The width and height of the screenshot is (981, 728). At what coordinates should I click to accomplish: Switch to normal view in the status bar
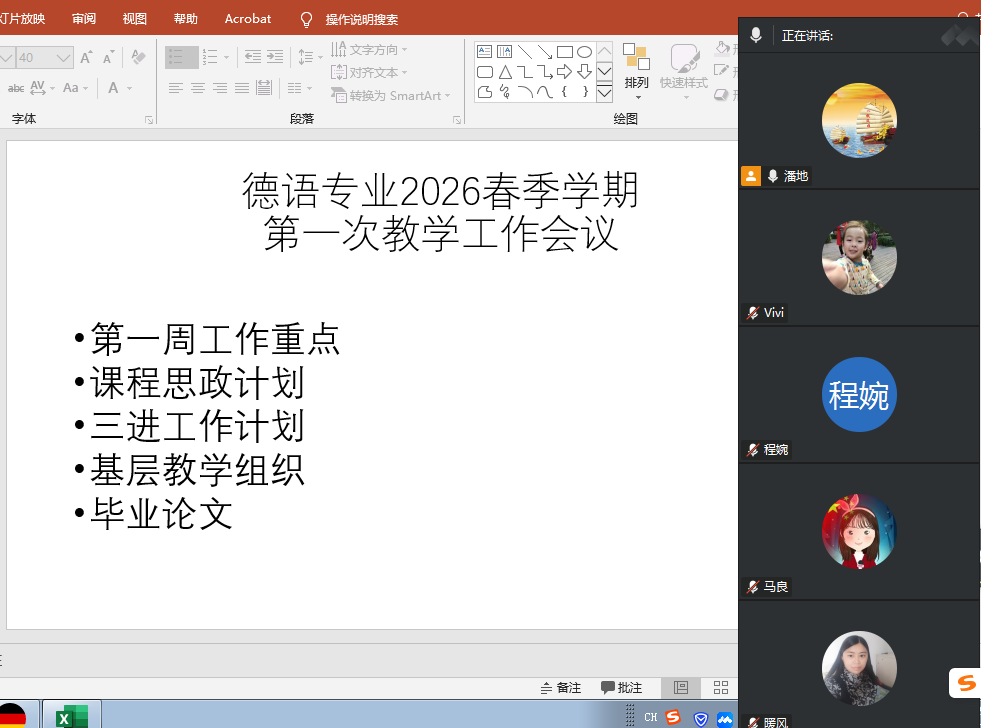pos(681,688)
